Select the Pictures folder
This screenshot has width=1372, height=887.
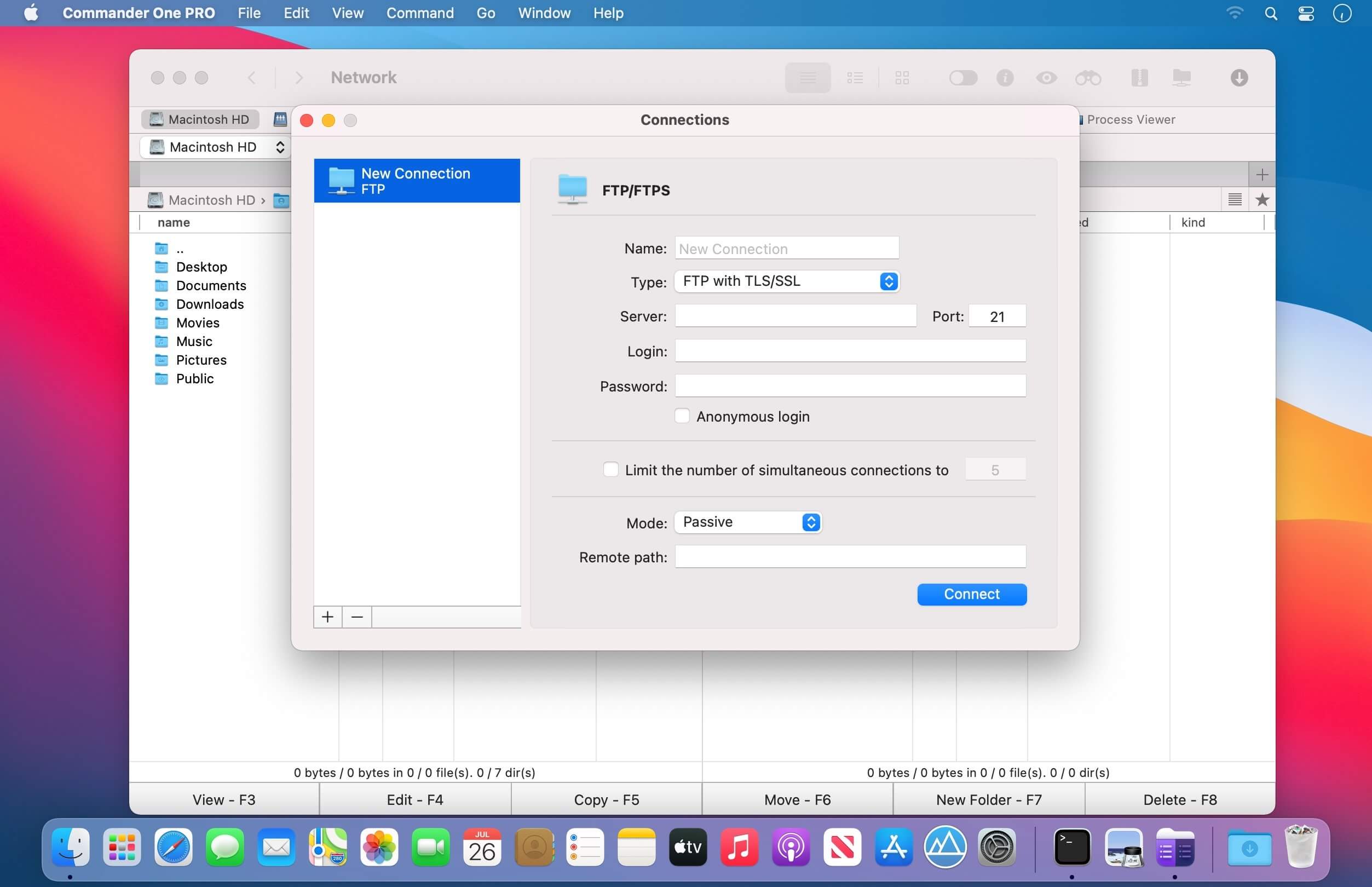[201, 360]
